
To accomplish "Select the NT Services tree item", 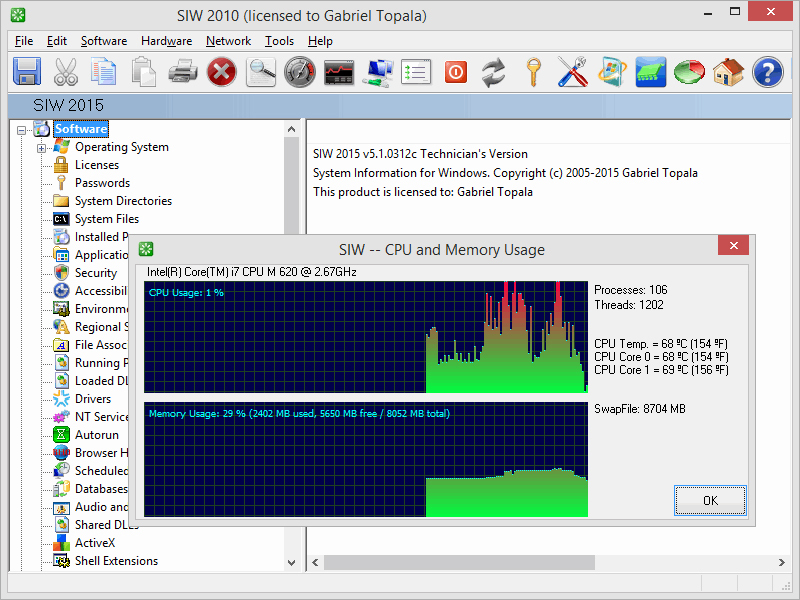I will pos(101,417).
